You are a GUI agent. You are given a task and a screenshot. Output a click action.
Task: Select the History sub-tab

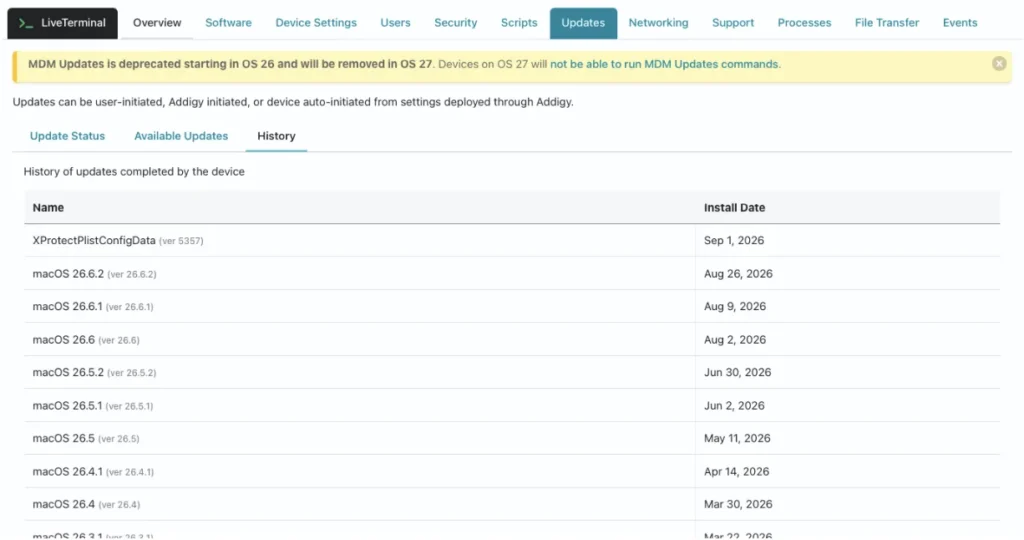(276, 136)
